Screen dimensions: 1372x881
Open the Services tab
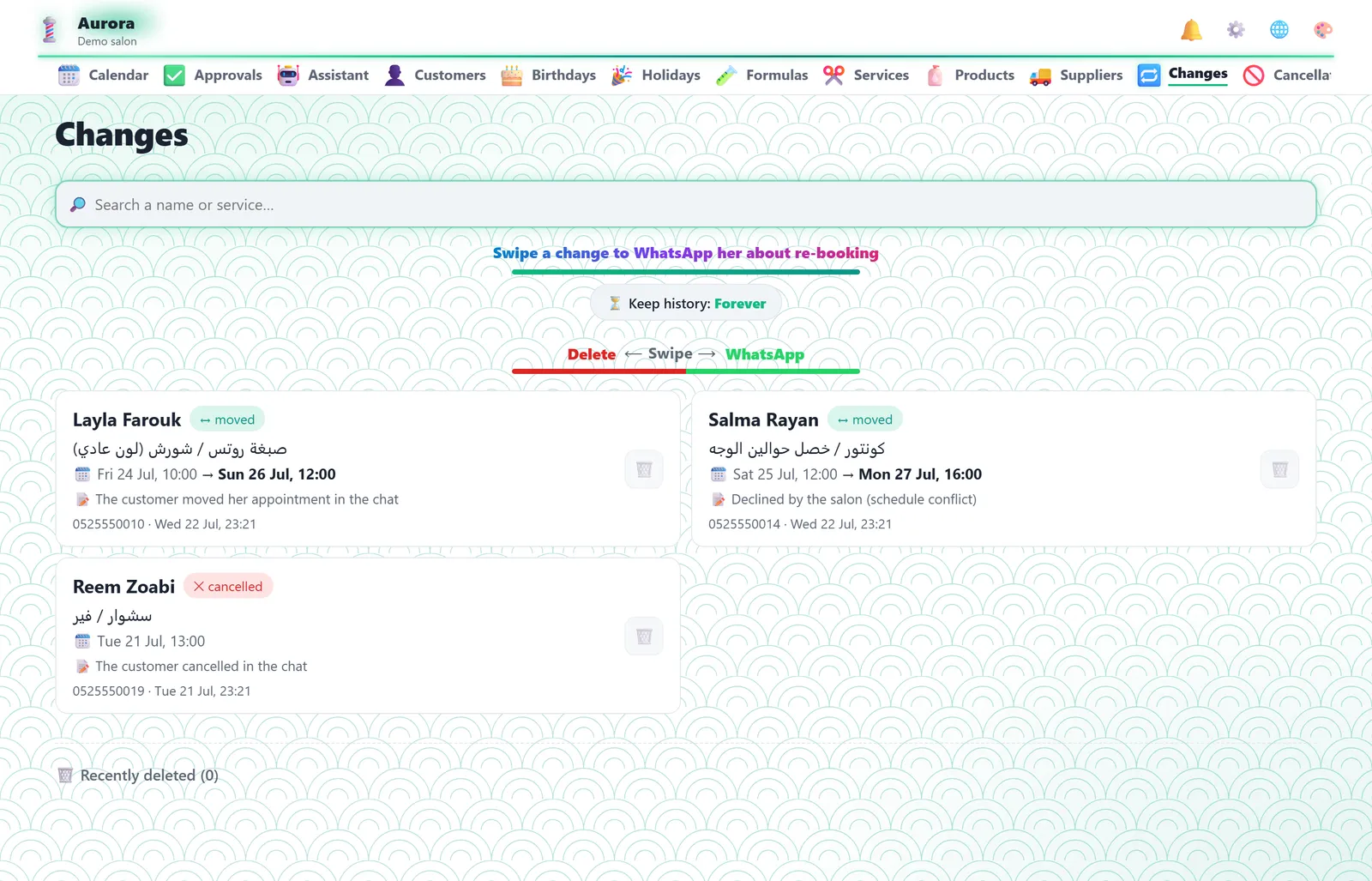pyautogui.click(x=866, y=75)
